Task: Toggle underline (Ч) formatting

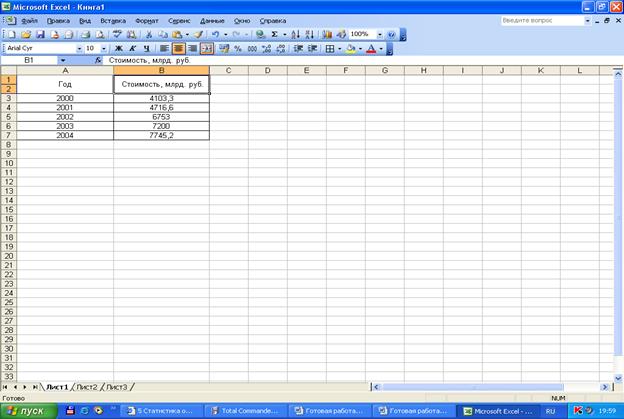Action: pyautogui.click(x=146, y=49)
